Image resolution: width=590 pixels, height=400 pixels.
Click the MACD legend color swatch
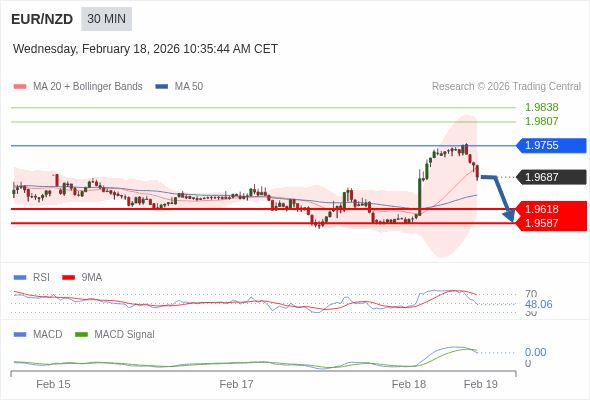tap(20, 335)
